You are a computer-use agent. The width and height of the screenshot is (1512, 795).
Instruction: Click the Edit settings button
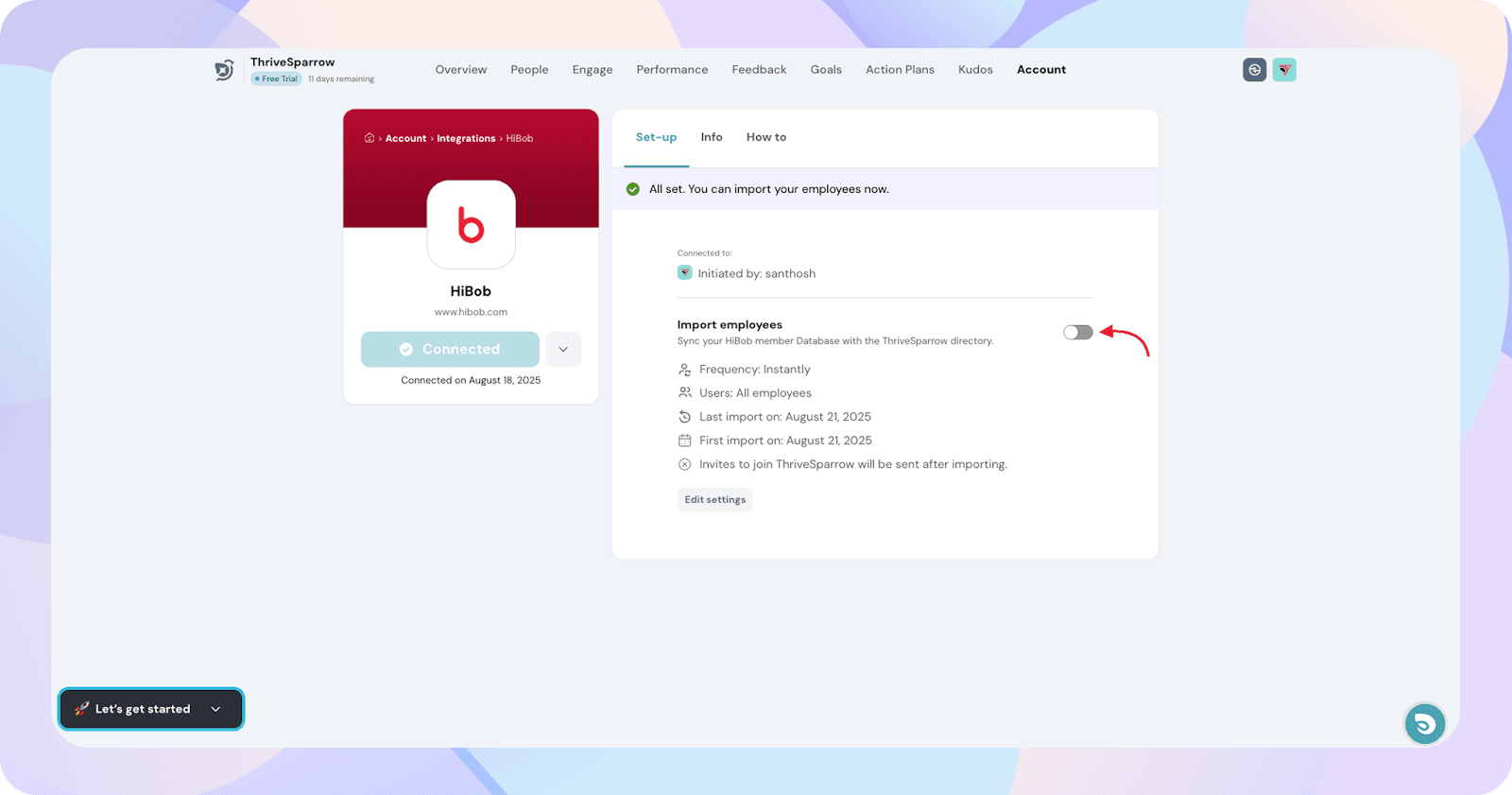coord(715,499)
